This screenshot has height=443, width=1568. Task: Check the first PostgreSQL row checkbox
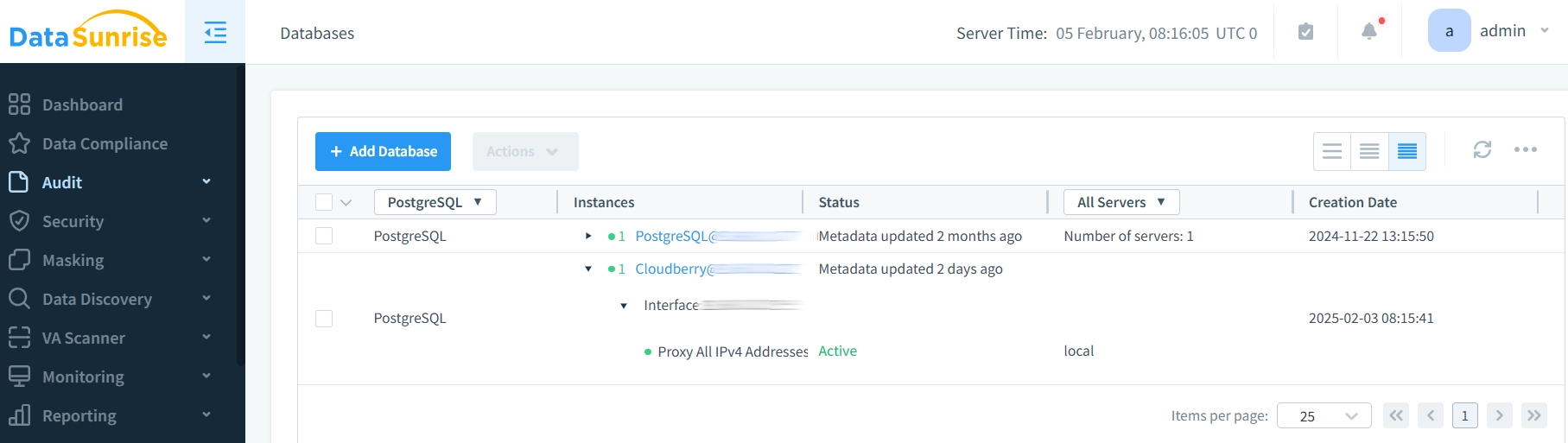(x=324, y=236)
